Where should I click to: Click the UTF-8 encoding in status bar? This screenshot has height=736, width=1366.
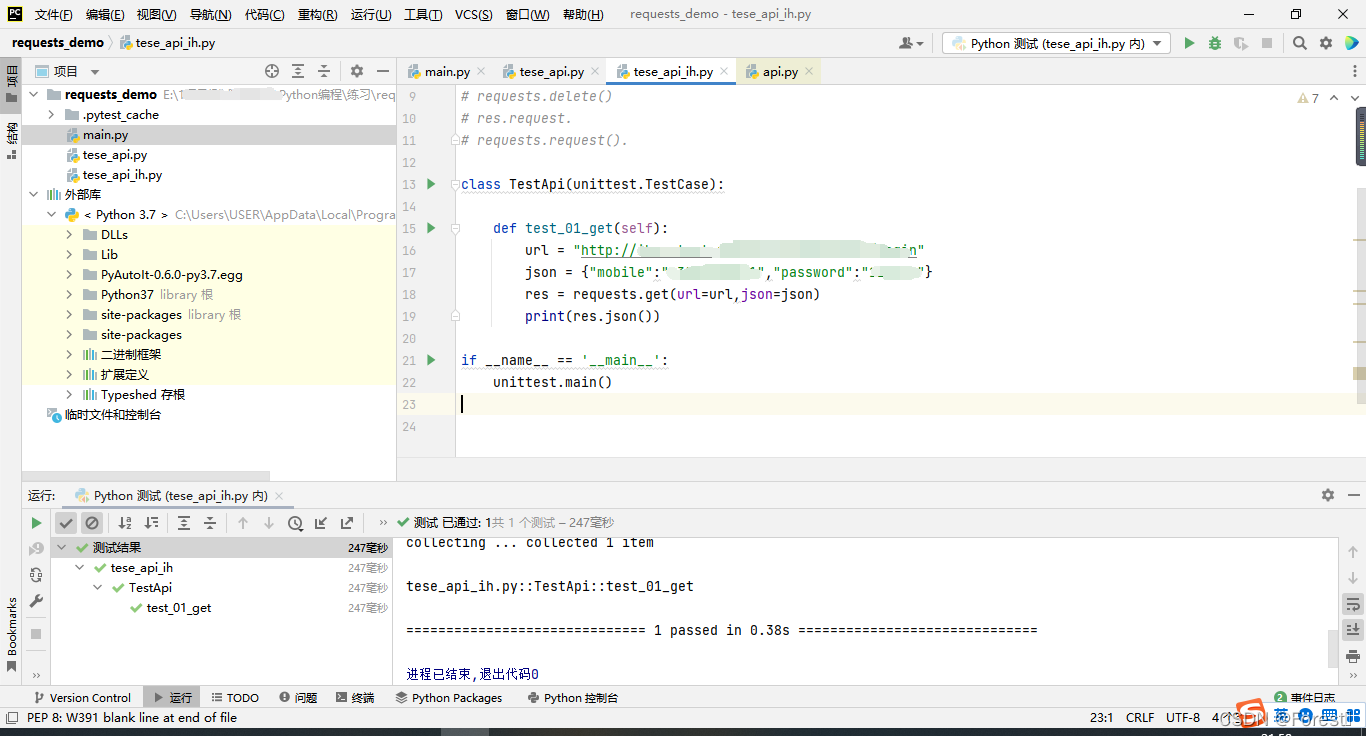[x=1183, y=717]
